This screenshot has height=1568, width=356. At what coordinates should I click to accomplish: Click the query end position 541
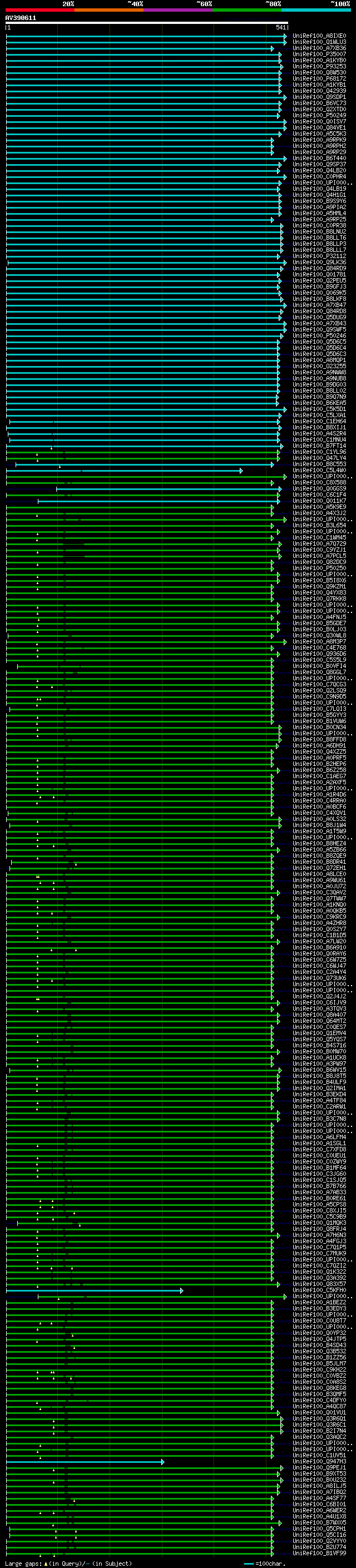pos(280,27)
